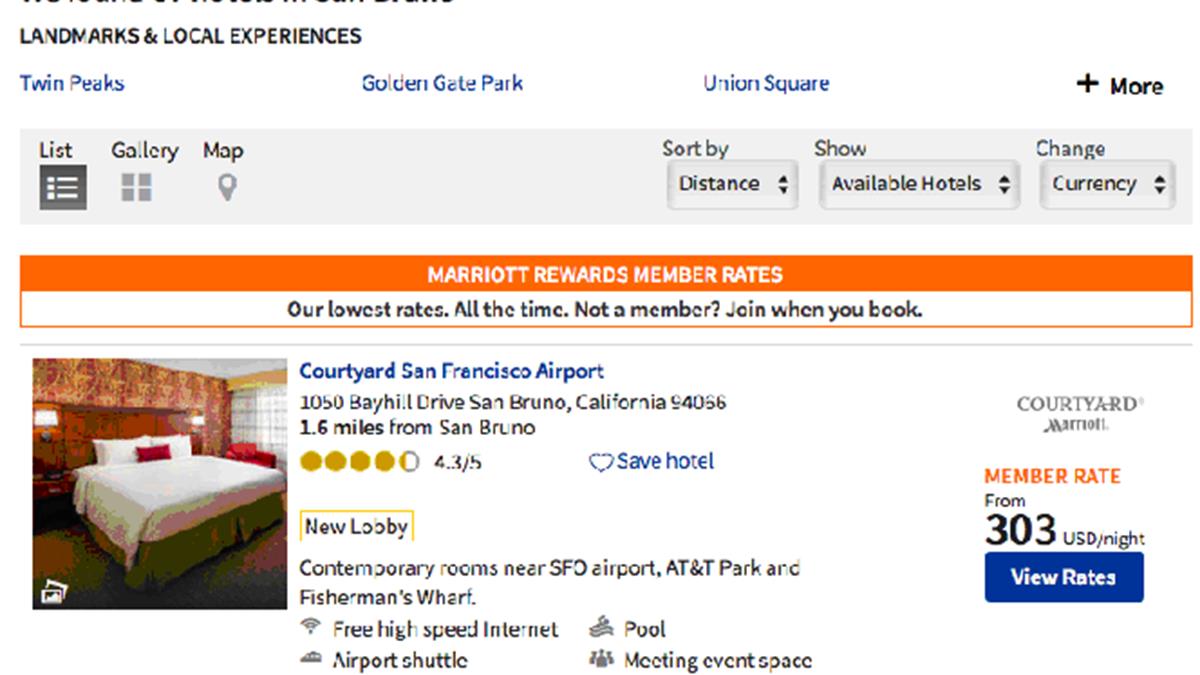Select the Gallery view tab label
The height and width of the screenshot is (675, 1200).
point(145,150)
